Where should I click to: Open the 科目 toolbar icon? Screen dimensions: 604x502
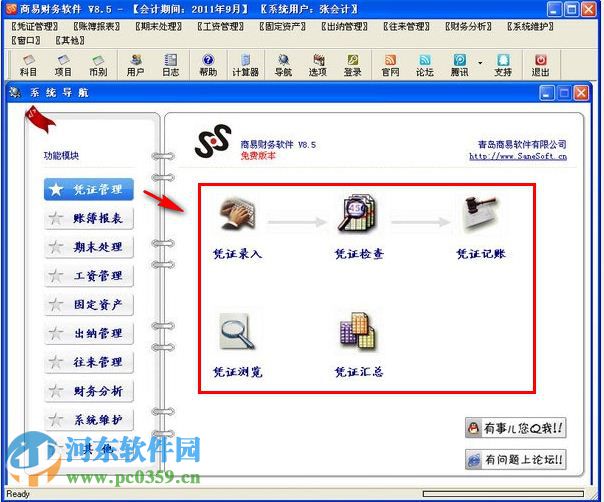click(x=28, y=65)
